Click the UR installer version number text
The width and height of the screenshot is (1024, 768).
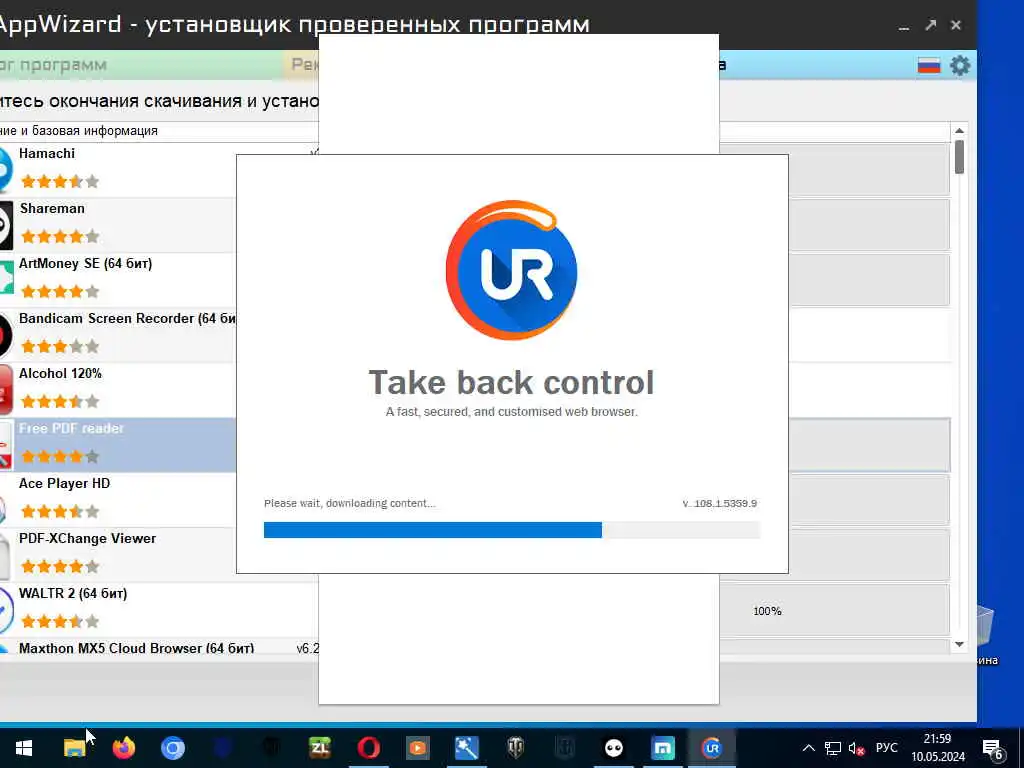click(x=720, y=504)
